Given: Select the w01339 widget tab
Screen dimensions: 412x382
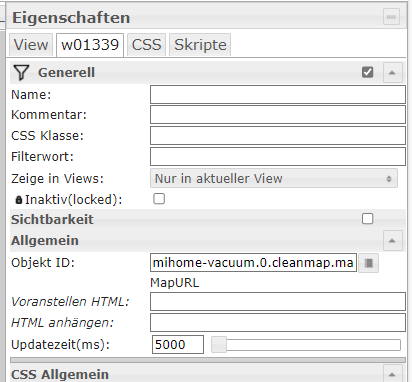Looking at the screenshot, I should (x=90, y=45).
